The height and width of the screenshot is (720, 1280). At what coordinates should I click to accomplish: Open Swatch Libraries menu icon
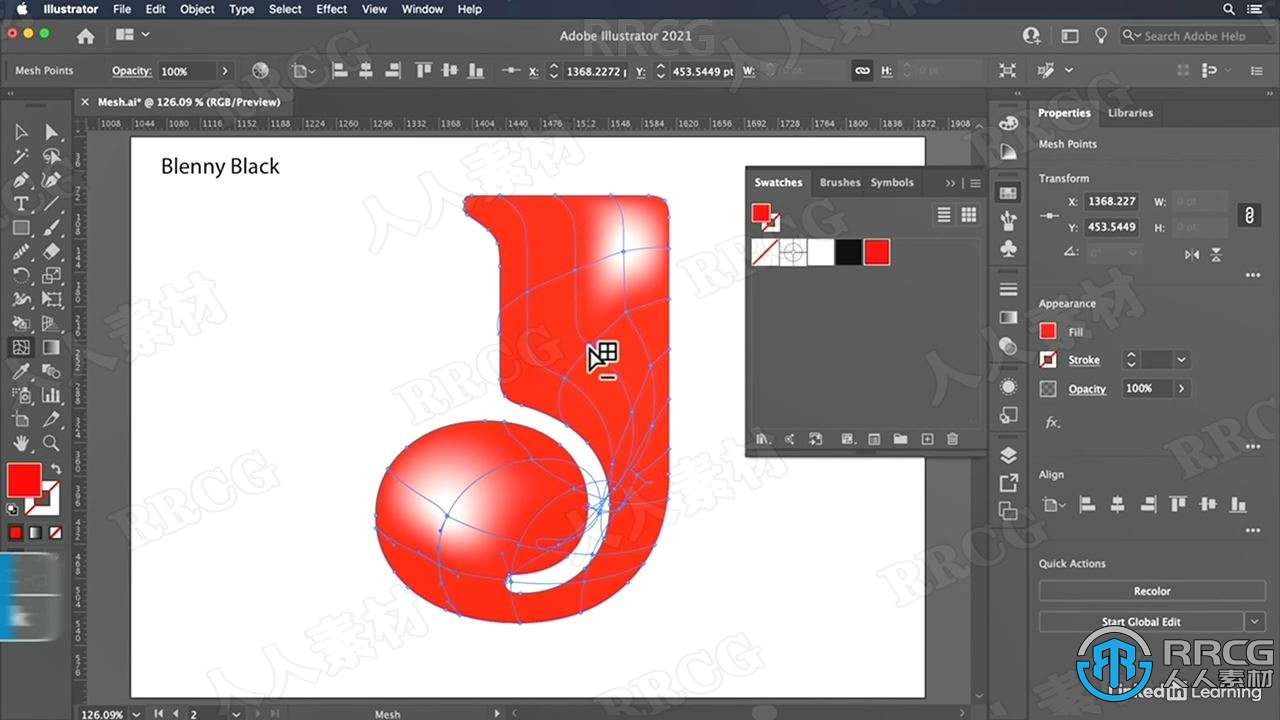click(763, 439)
